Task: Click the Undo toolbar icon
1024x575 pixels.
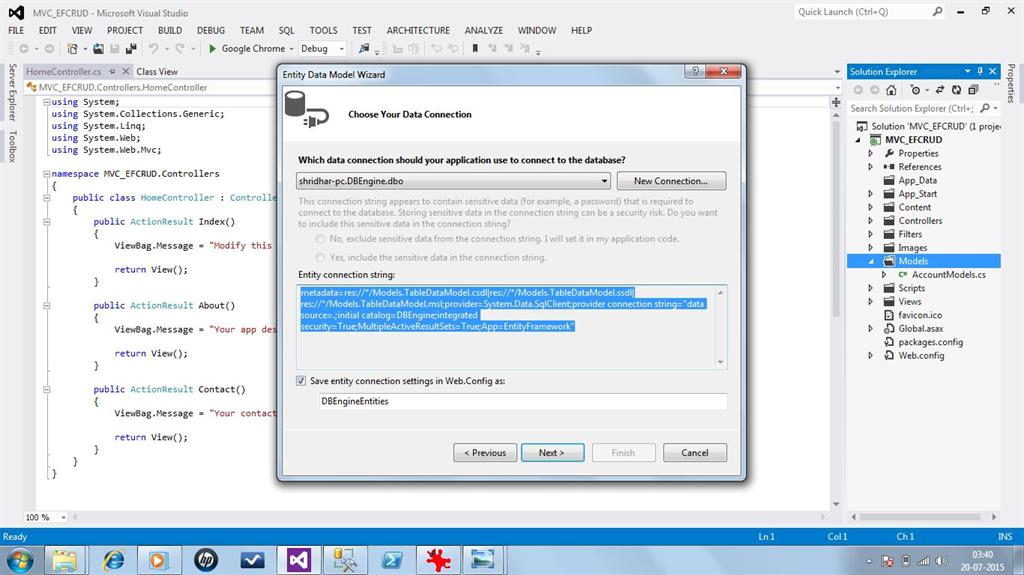Action: [x=153, y=48]
